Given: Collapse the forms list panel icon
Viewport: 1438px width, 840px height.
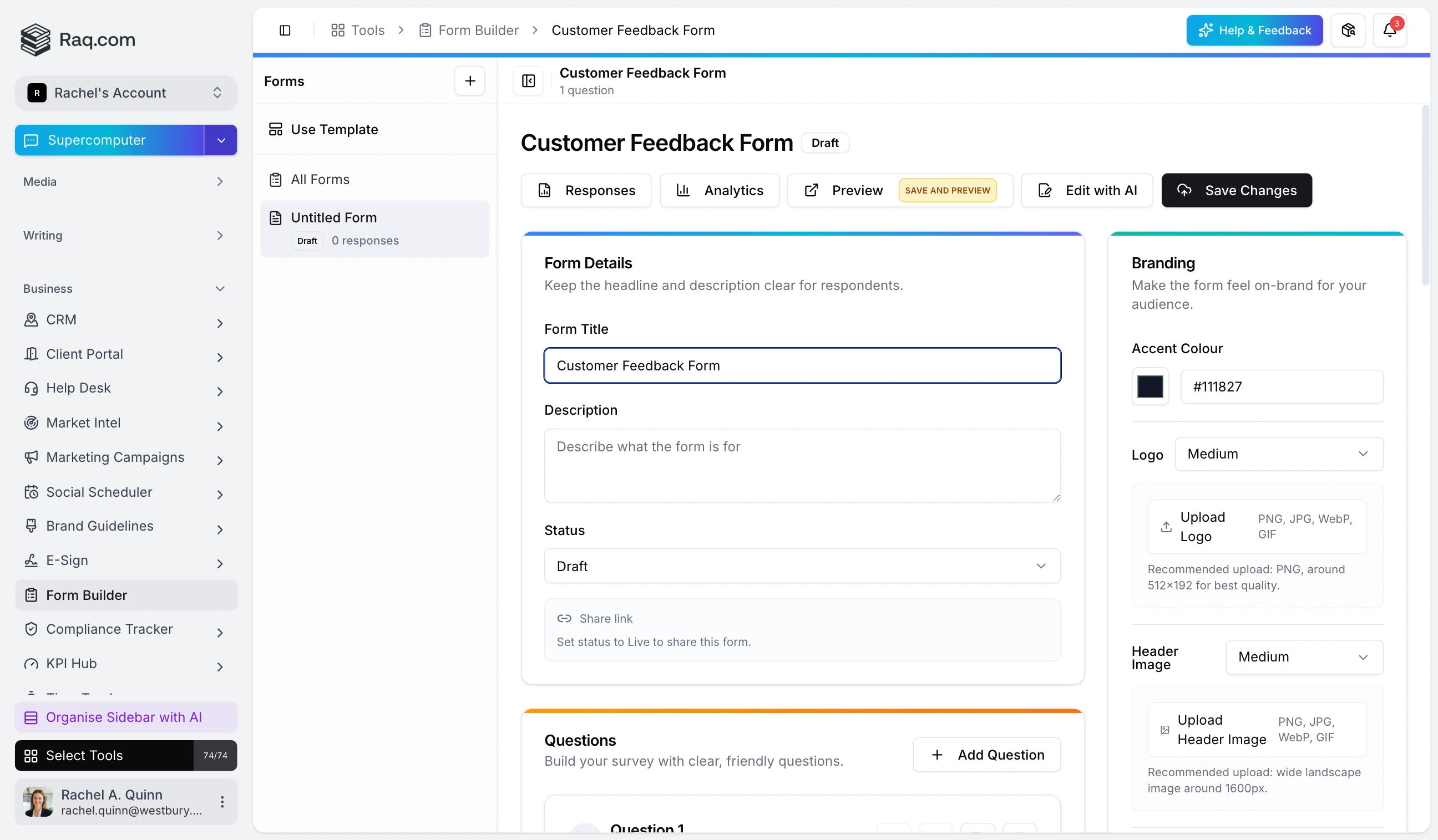Looking at the screenshot, I should click(x=528, y=81).
